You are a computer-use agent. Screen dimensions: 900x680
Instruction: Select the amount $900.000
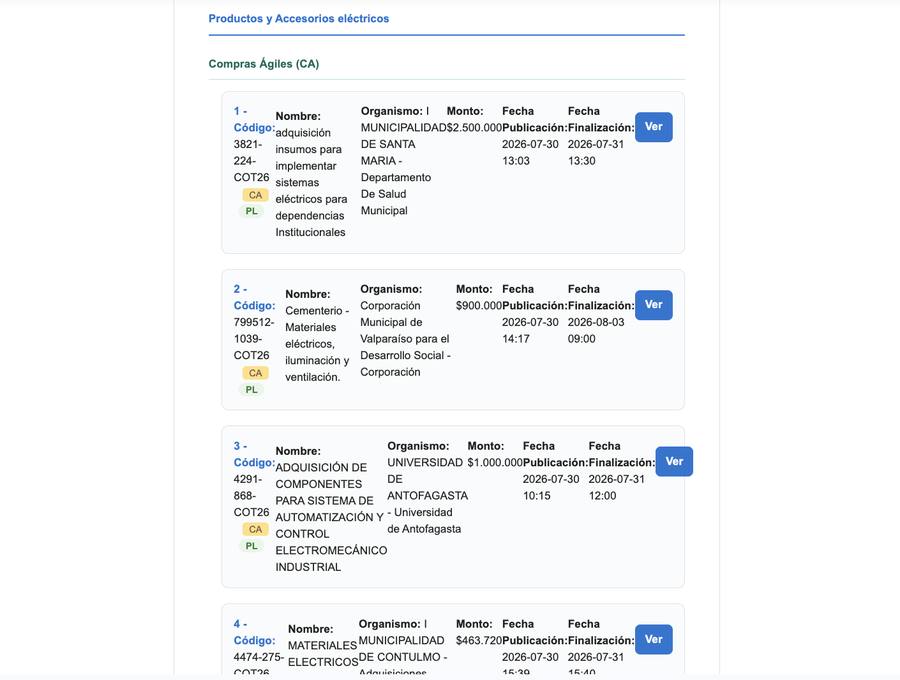point(479,305)
